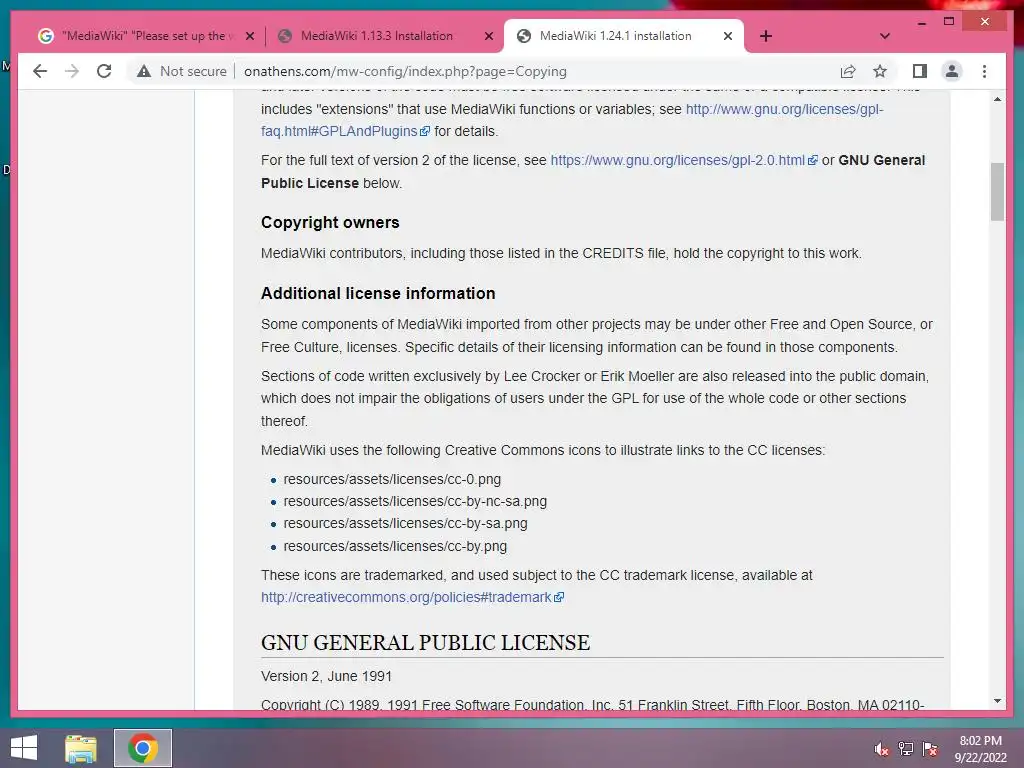This screenshot has height=768, width=1024.
Task: Click the forward navigation arrow
Action: pyautogui.click(x=72, y=71)
